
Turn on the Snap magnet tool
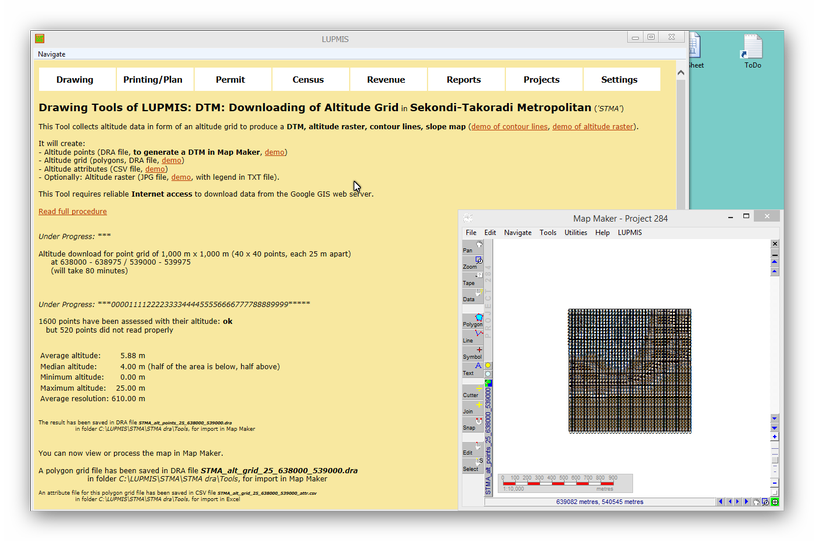(x=472, y=424)
